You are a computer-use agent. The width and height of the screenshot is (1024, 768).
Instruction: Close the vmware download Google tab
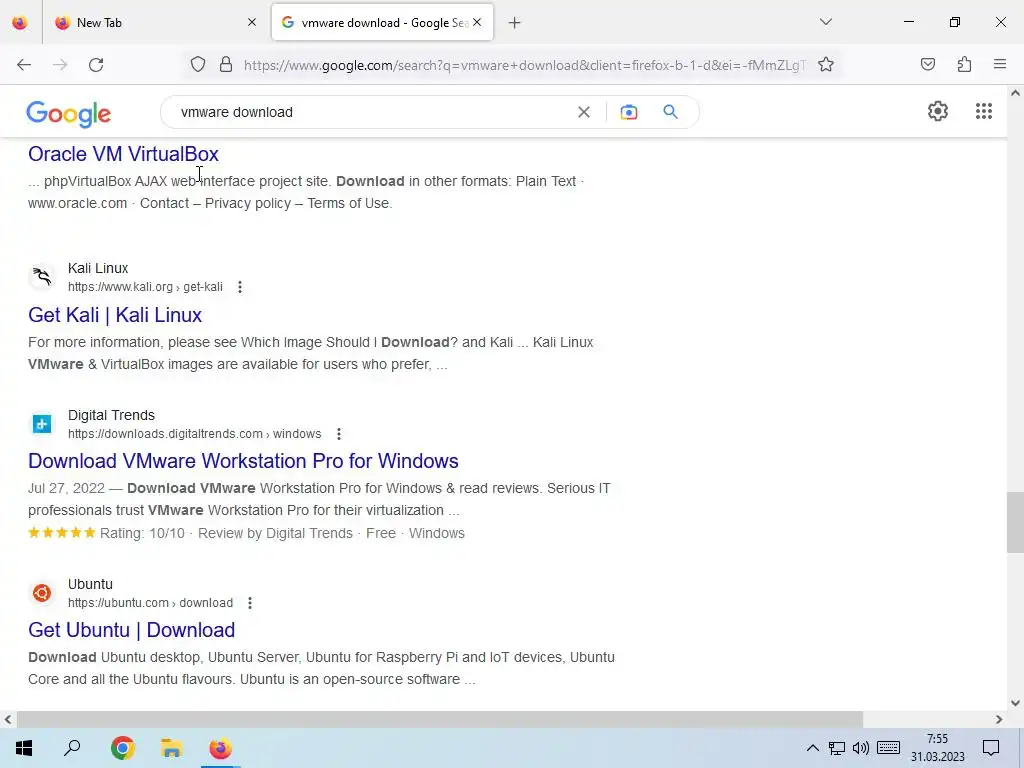pos(477,22)
